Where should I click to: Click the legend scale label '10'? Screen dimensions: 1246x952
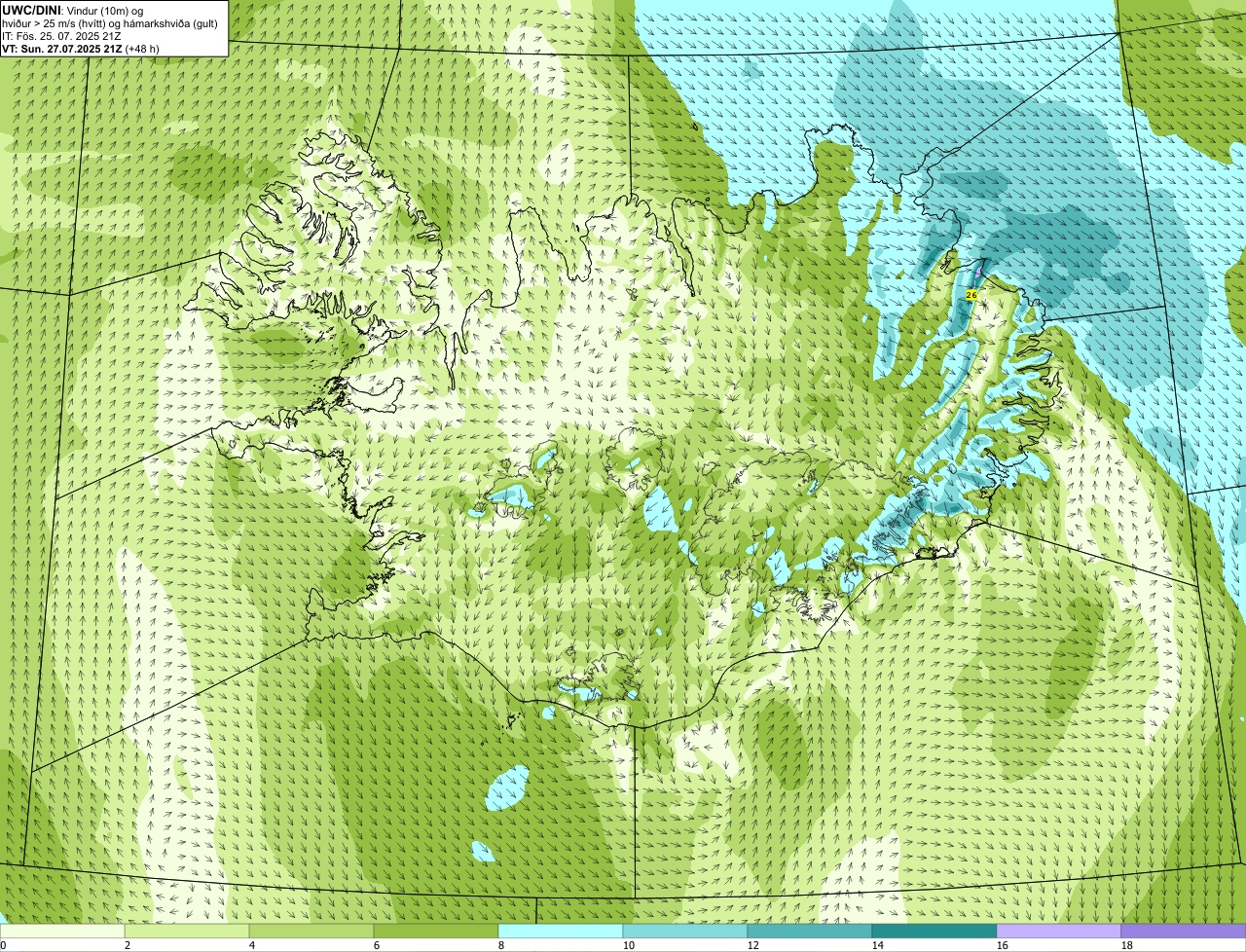pos(629,945)
